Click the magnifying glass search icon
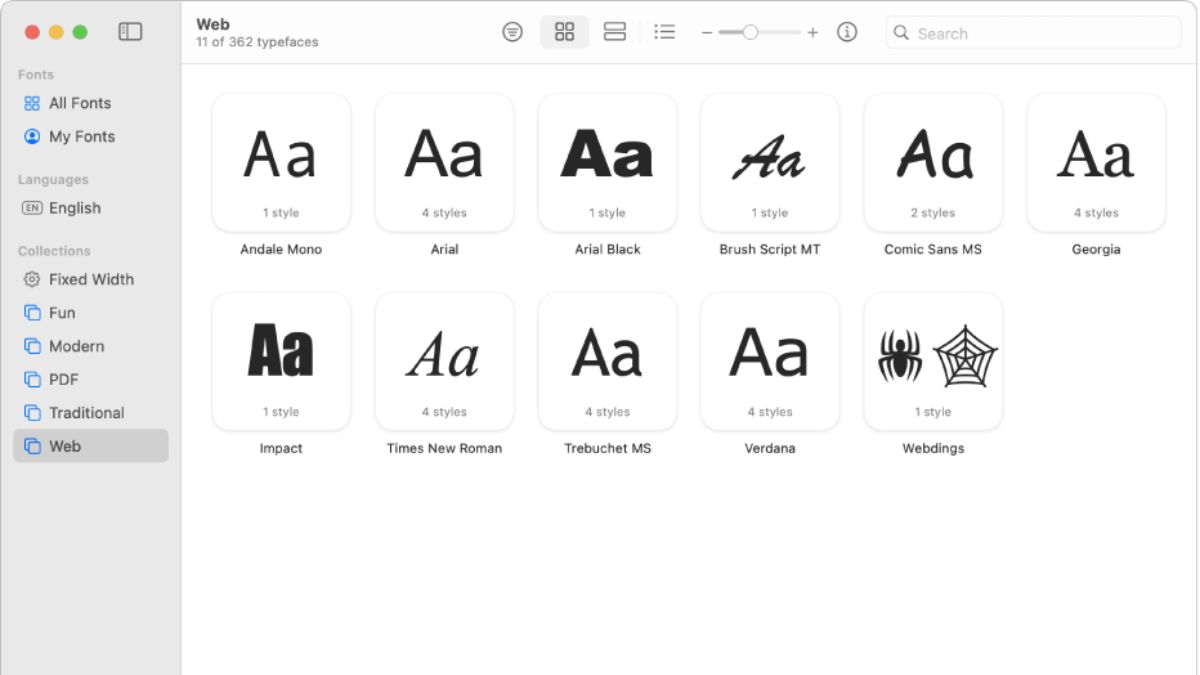 pyautogui.click(x=901, y=33)
